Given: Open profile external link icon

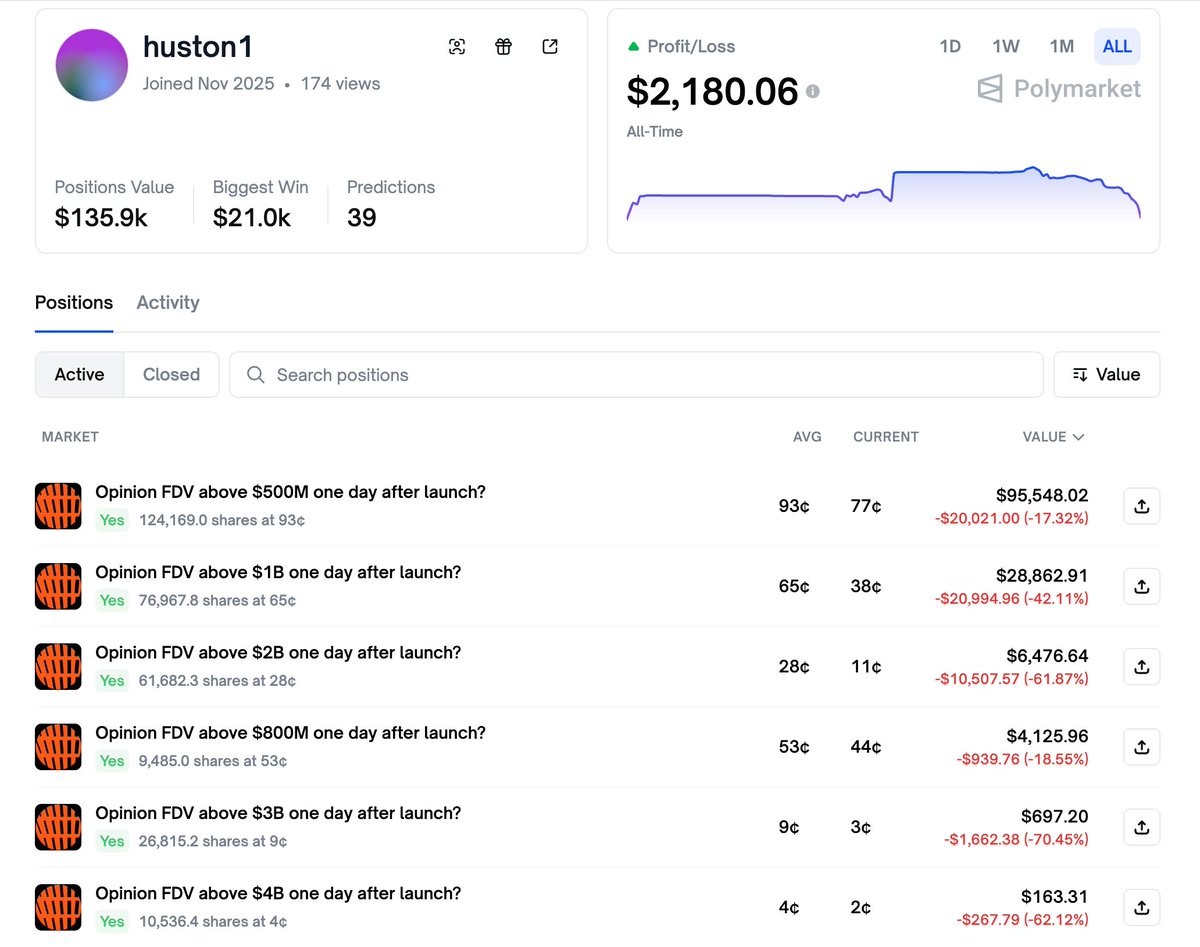Looking at the screenshot, I should 550,47.
